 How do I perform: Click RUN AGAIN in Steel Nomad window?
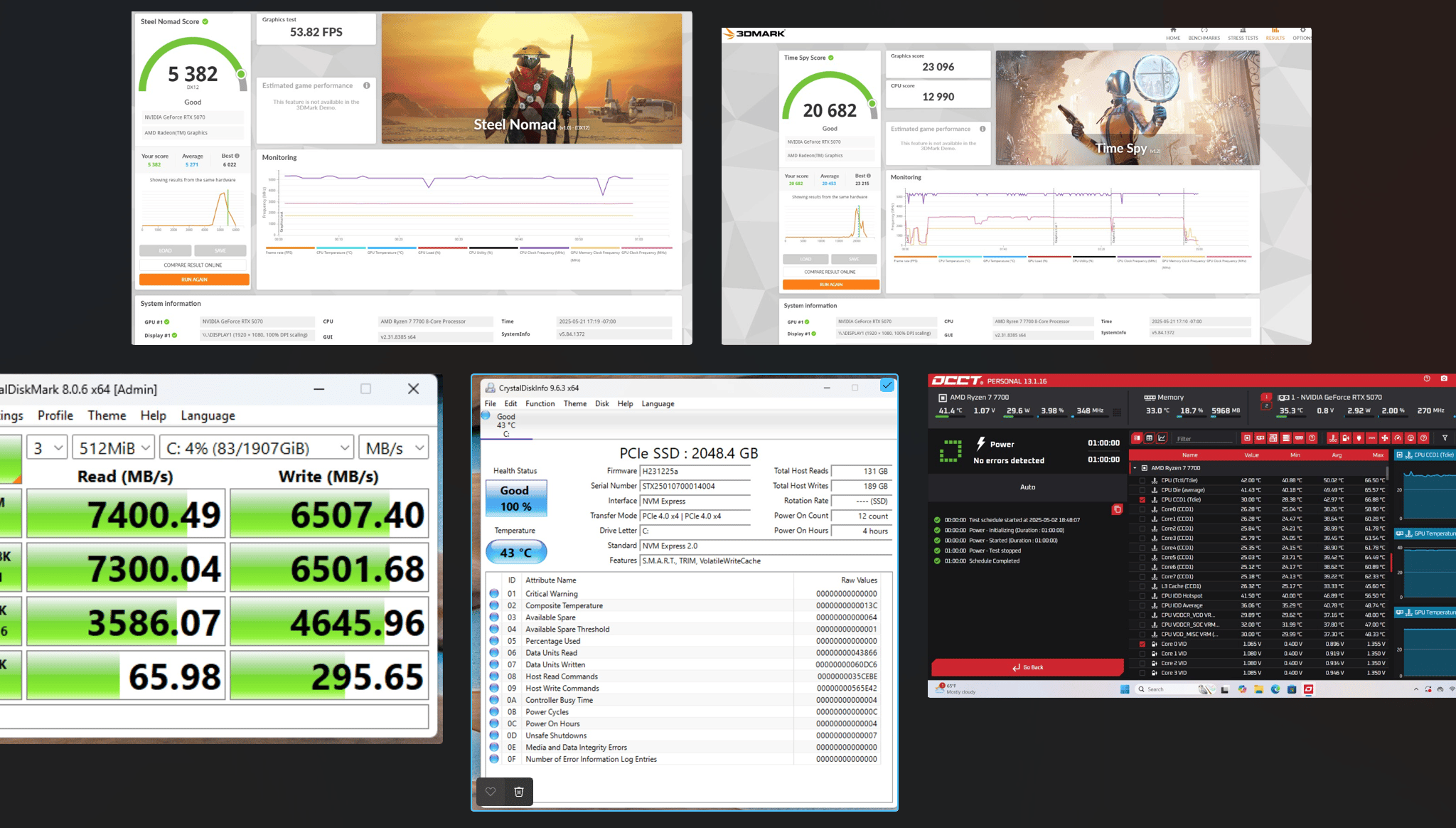(x=194, y=280)
